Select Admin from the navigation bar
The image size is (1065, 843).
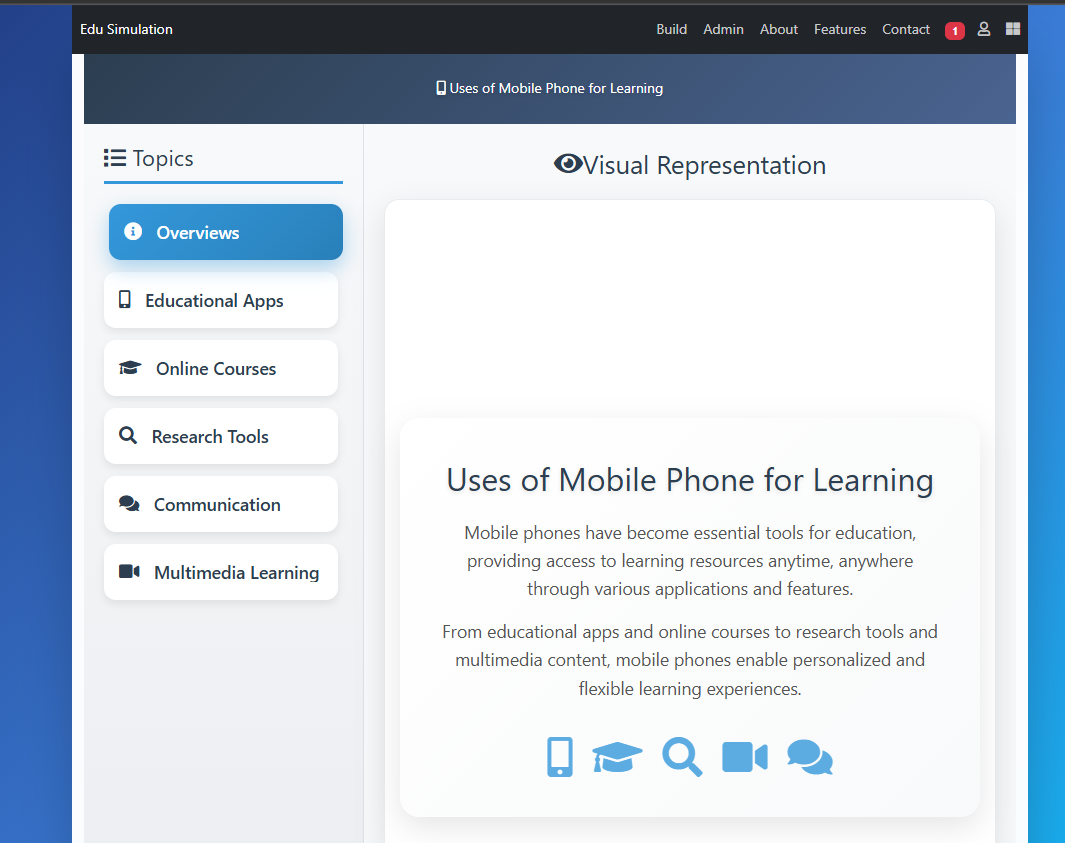(723, 29)
